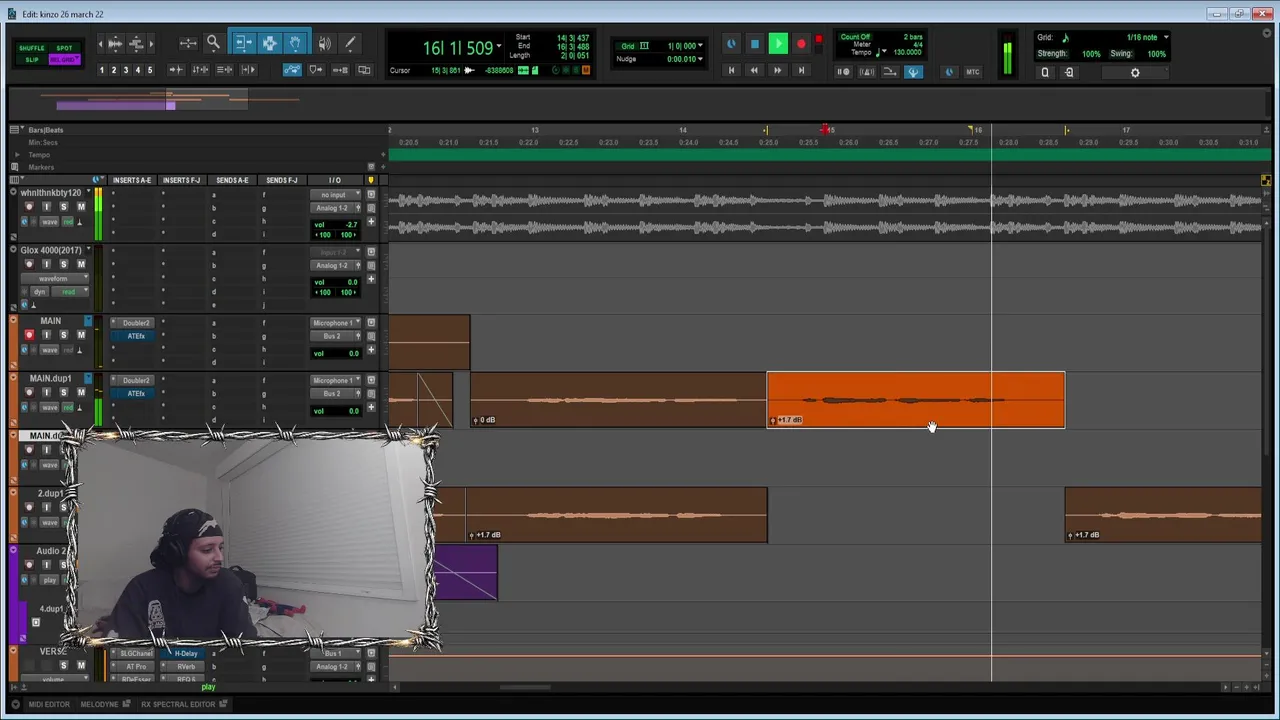Select zoom preset 5
This screenshot has height=720, width=1280.
pyautogui.click(x=150, y=70)
